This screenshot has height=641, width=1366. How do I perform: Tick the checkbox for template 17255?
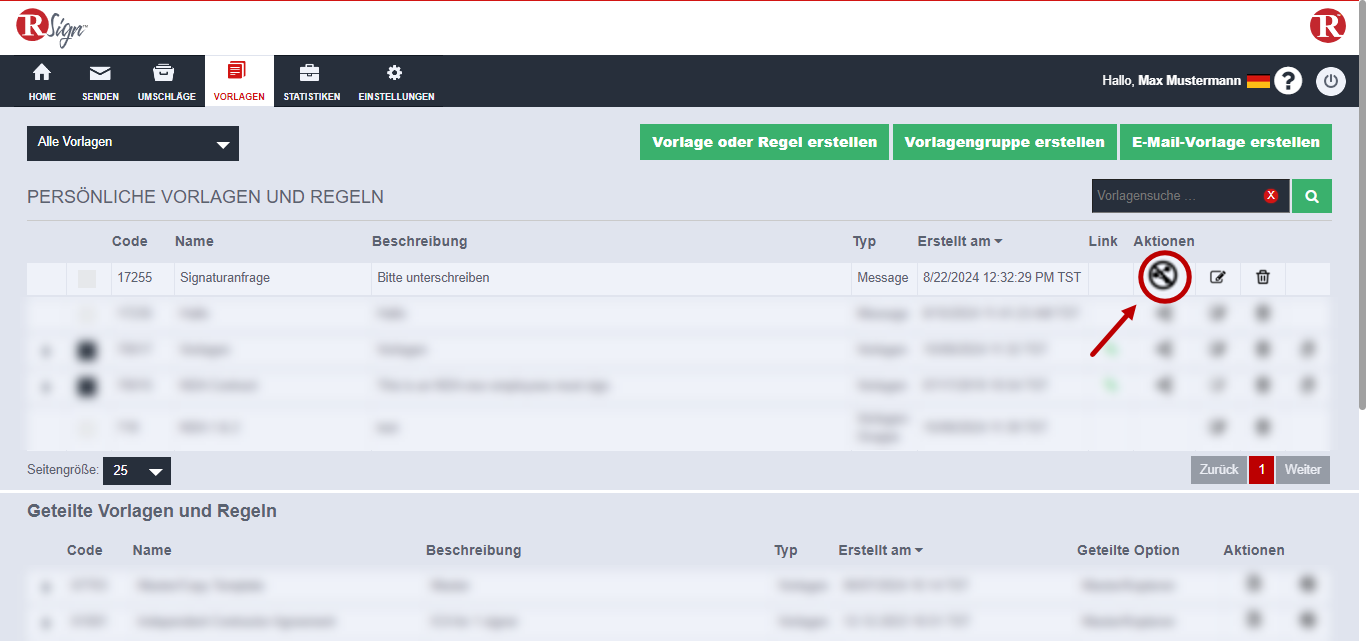coord(87,279)
